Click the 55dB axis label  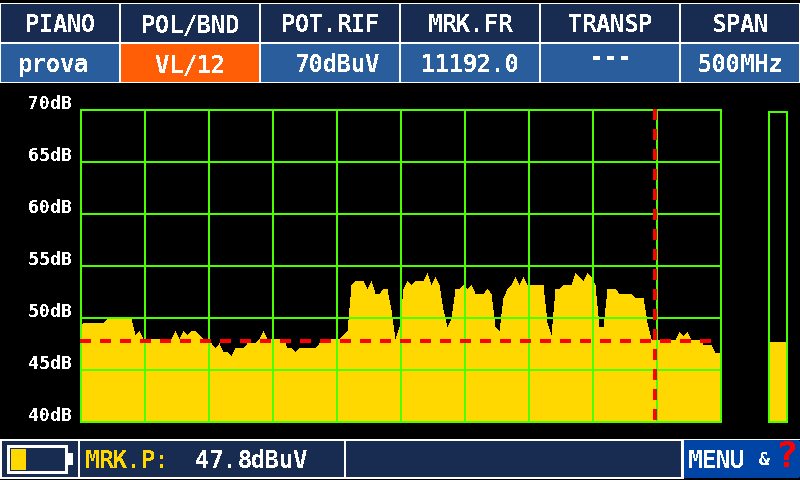tap(50, 259)
